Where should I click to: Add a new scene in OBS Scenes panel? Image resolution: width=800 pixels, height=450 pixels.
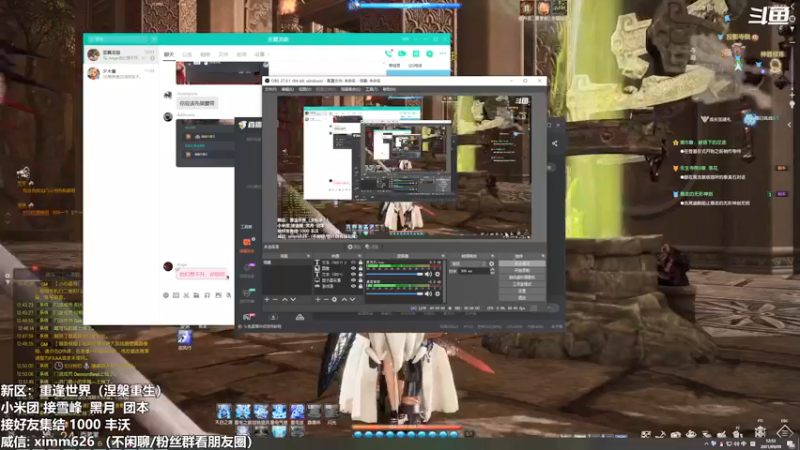tap(267, 299)
